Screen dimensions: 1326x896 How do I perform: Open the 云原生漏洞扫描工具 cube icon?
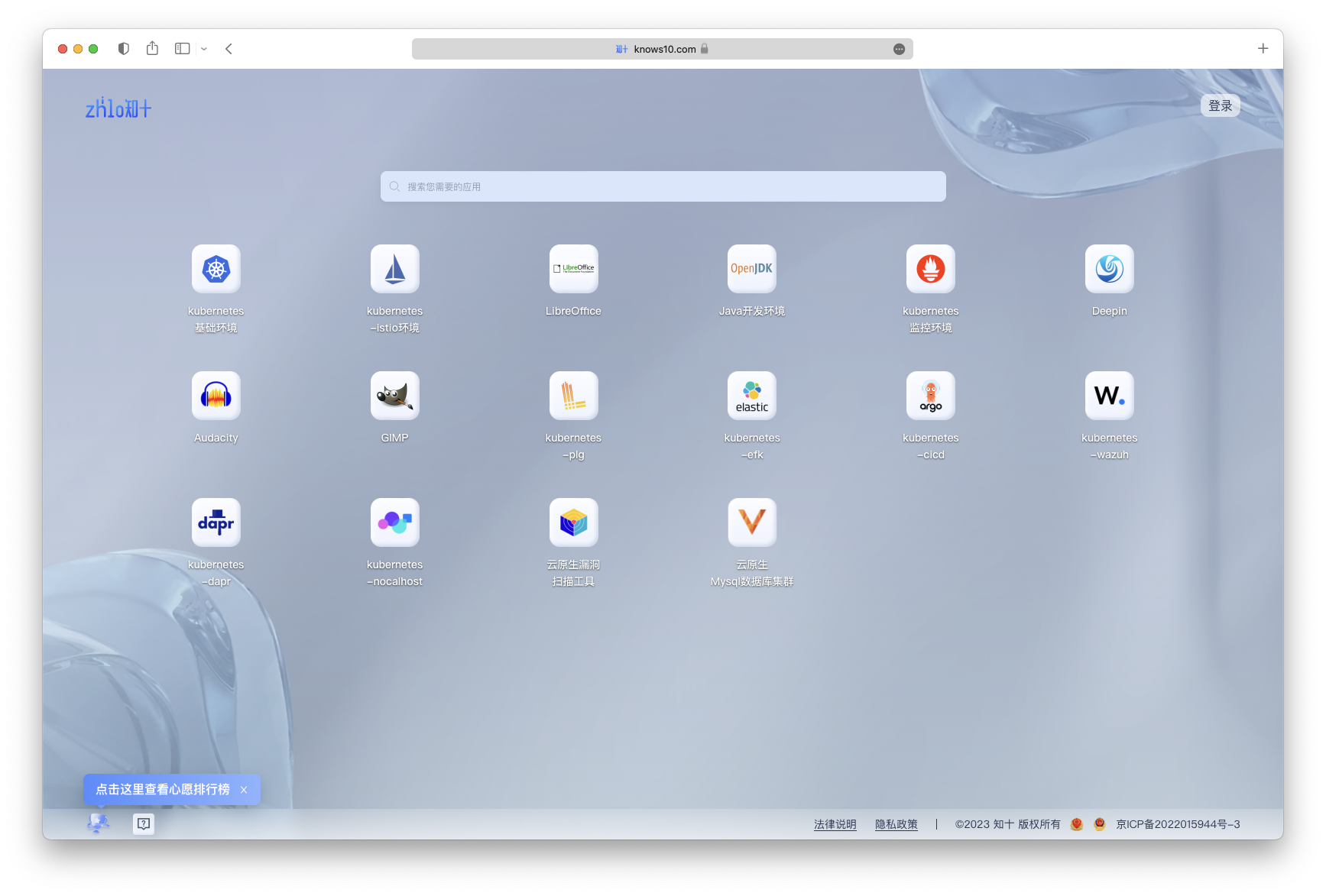[x=574, y=522]
